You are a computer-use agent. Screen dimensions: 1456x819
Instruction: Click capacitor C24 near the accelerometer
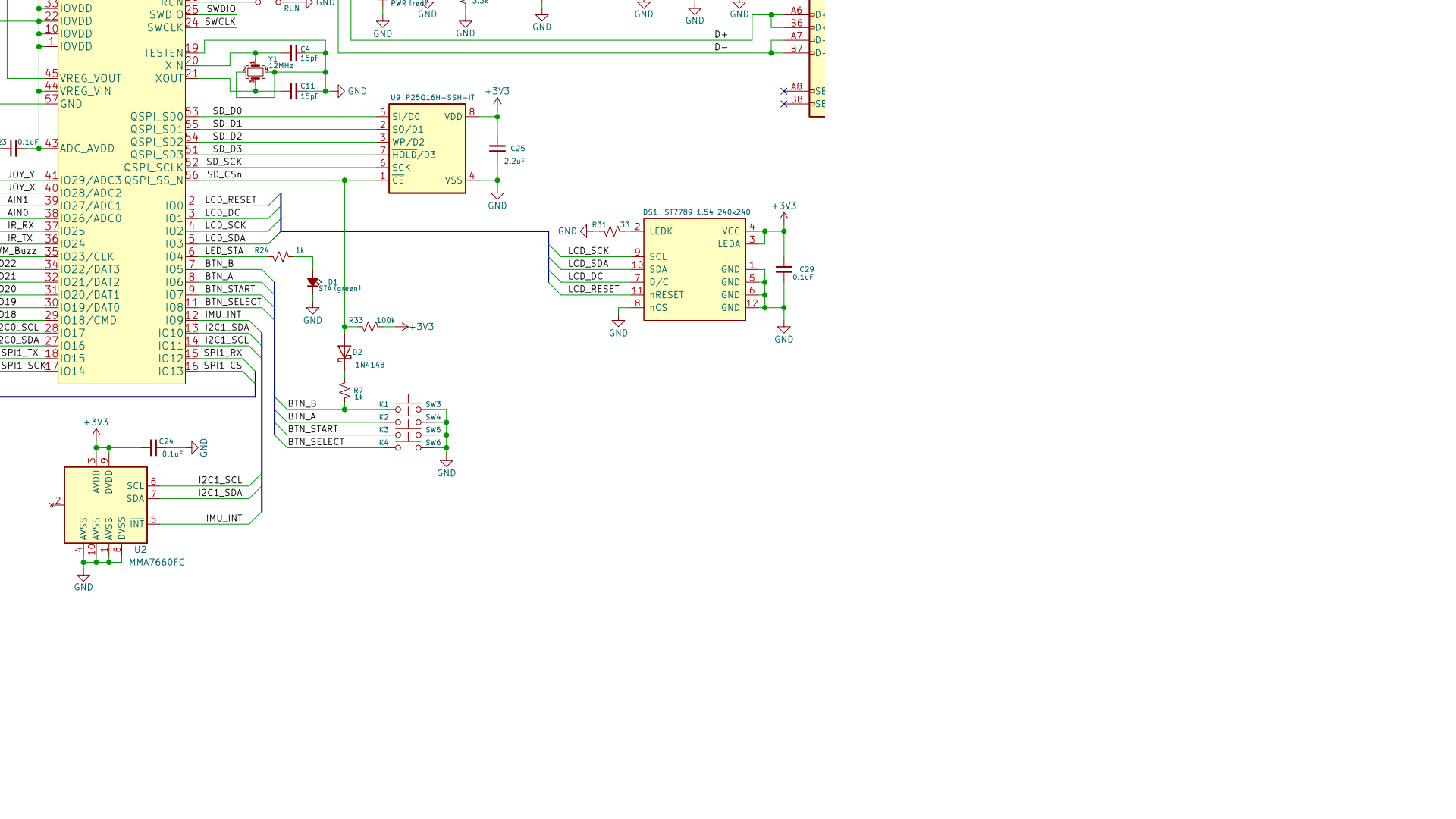pos(153,447)
